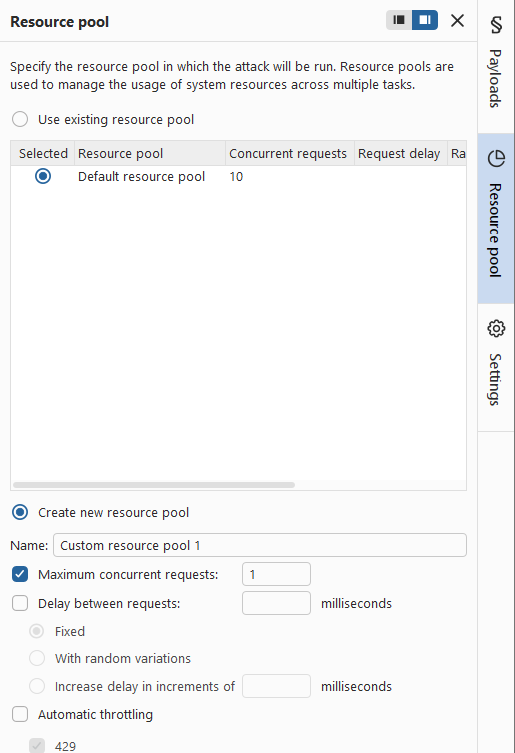Select Default resource pool radio button

pos(43,176)
